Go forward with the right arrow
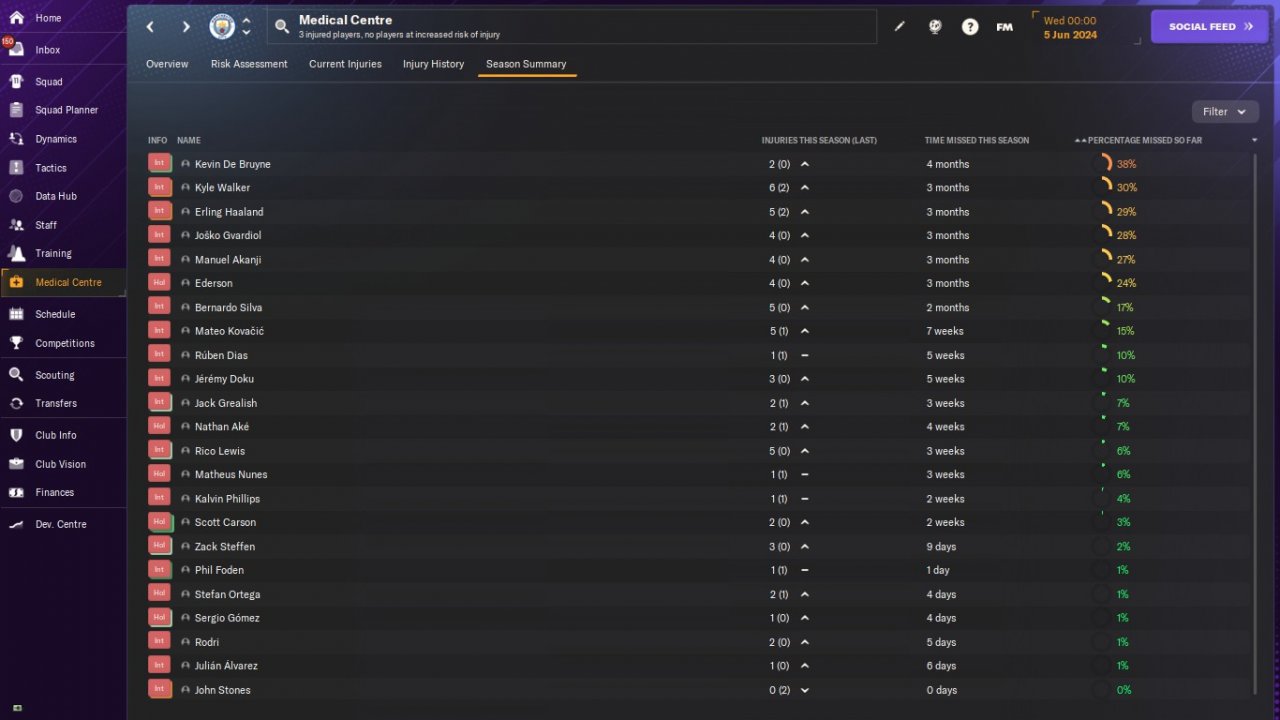1280x720 pixels. 186,27
